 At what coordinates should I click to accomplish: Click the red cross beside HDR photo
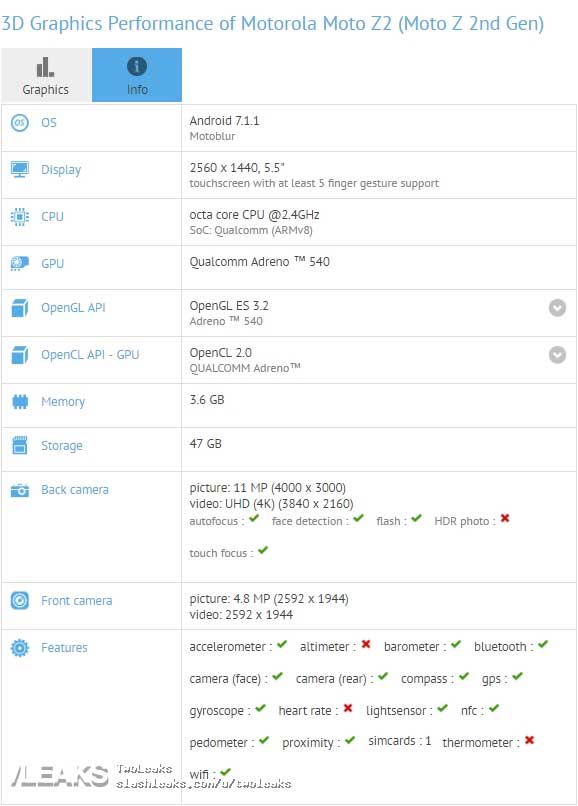505,518
